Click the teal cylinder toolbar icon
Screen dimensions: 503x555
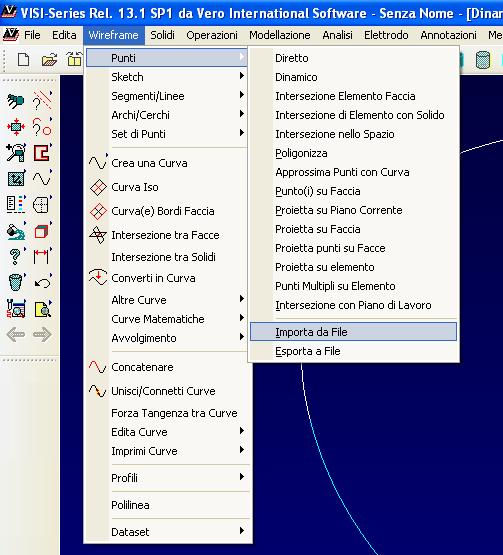[x=482, y=59]
